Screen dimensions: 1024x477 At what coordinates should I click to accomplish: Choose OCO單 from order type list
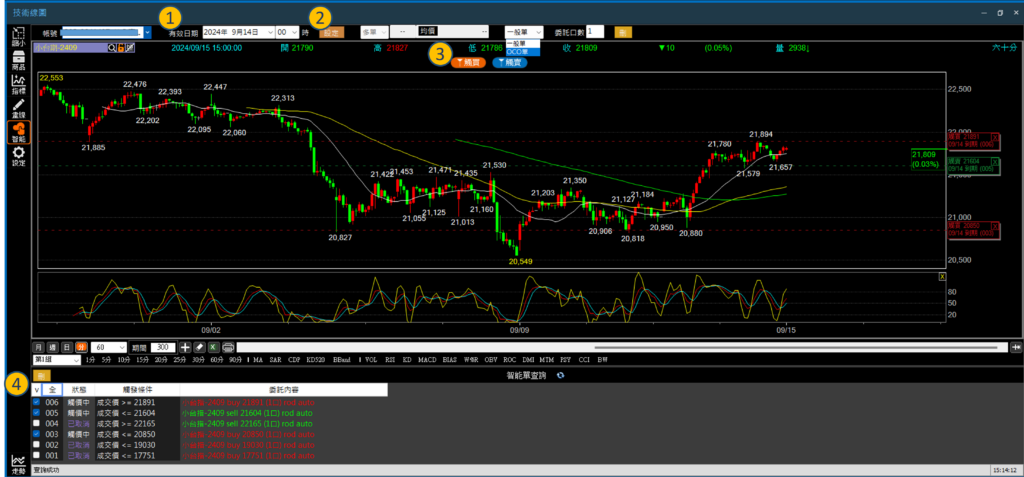click(x=522, y=52)
